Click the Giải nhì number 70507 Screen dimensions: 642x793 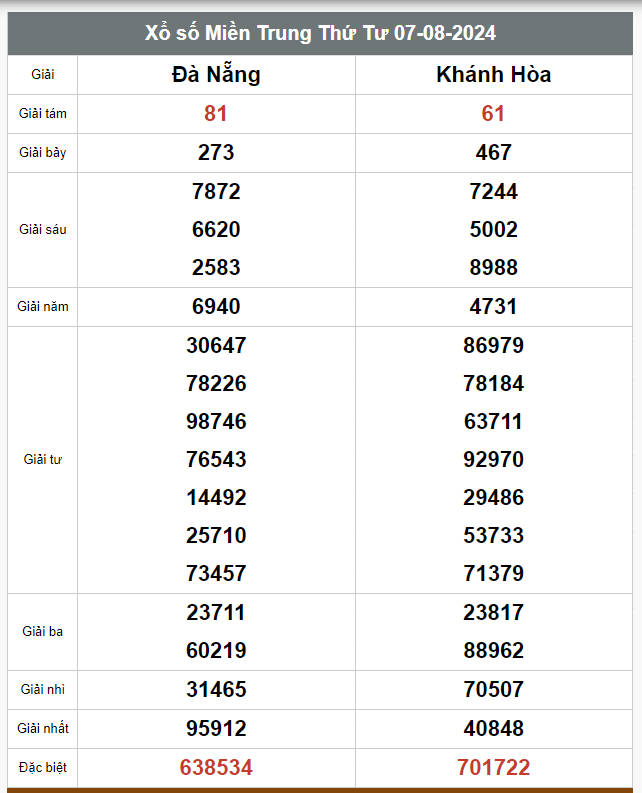pyautogui.click(x=493, y=689)
